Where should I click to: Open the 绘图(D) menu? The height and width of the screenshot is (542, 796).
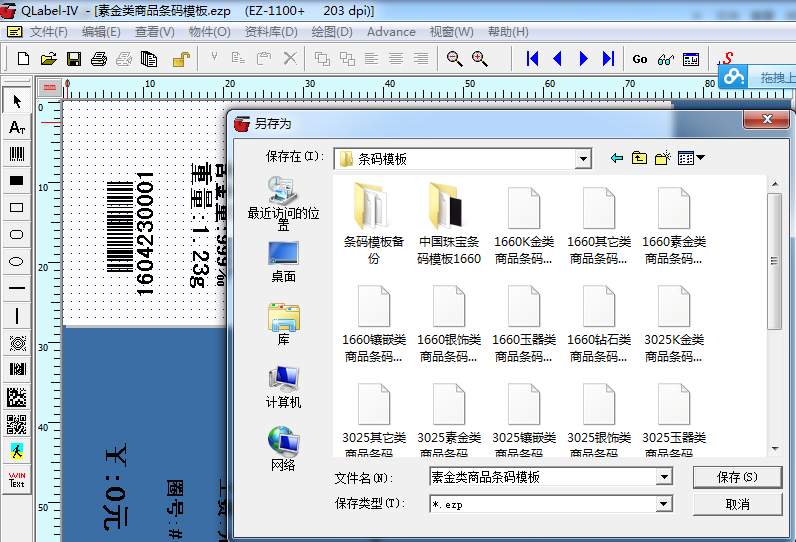point(332,32)
